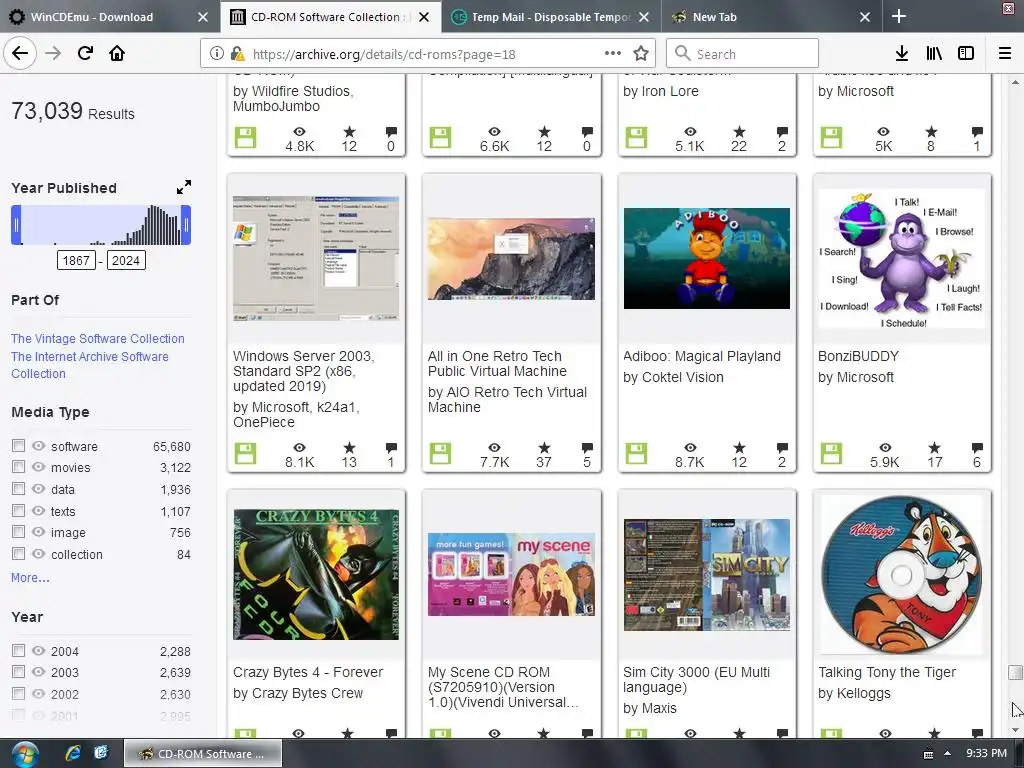Open the page actions three-dots menu
The height and width of the screenshot is (768, 1024).
(613, 54)
